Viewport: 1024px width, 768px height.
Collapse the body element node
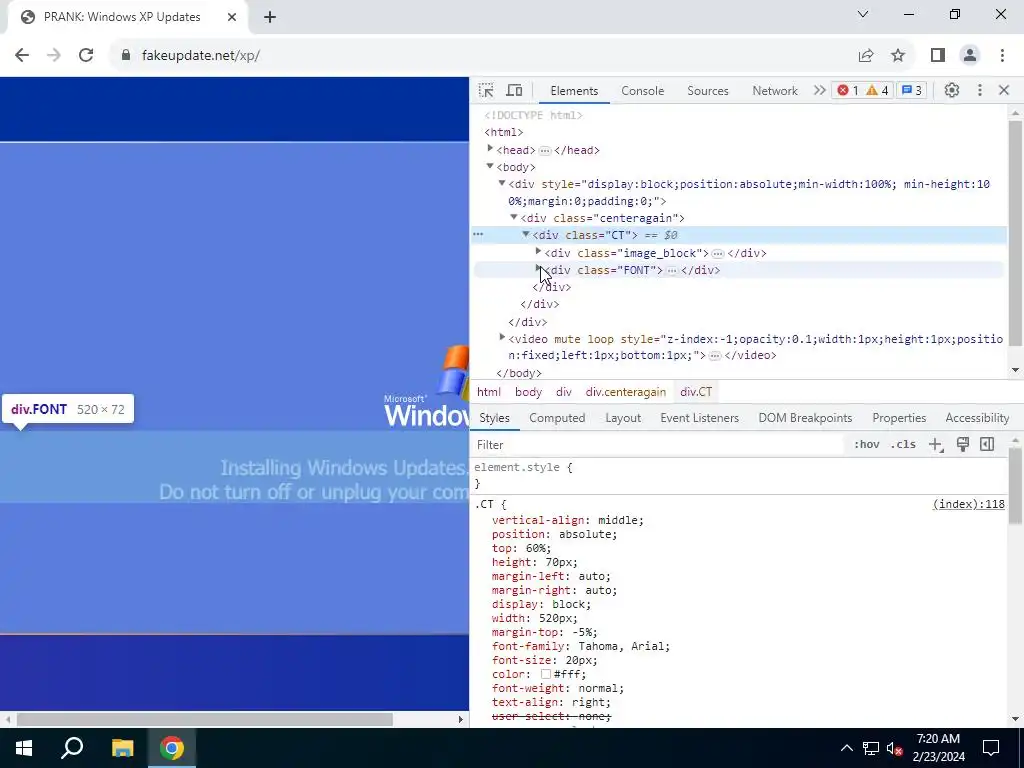coord(490,167)
